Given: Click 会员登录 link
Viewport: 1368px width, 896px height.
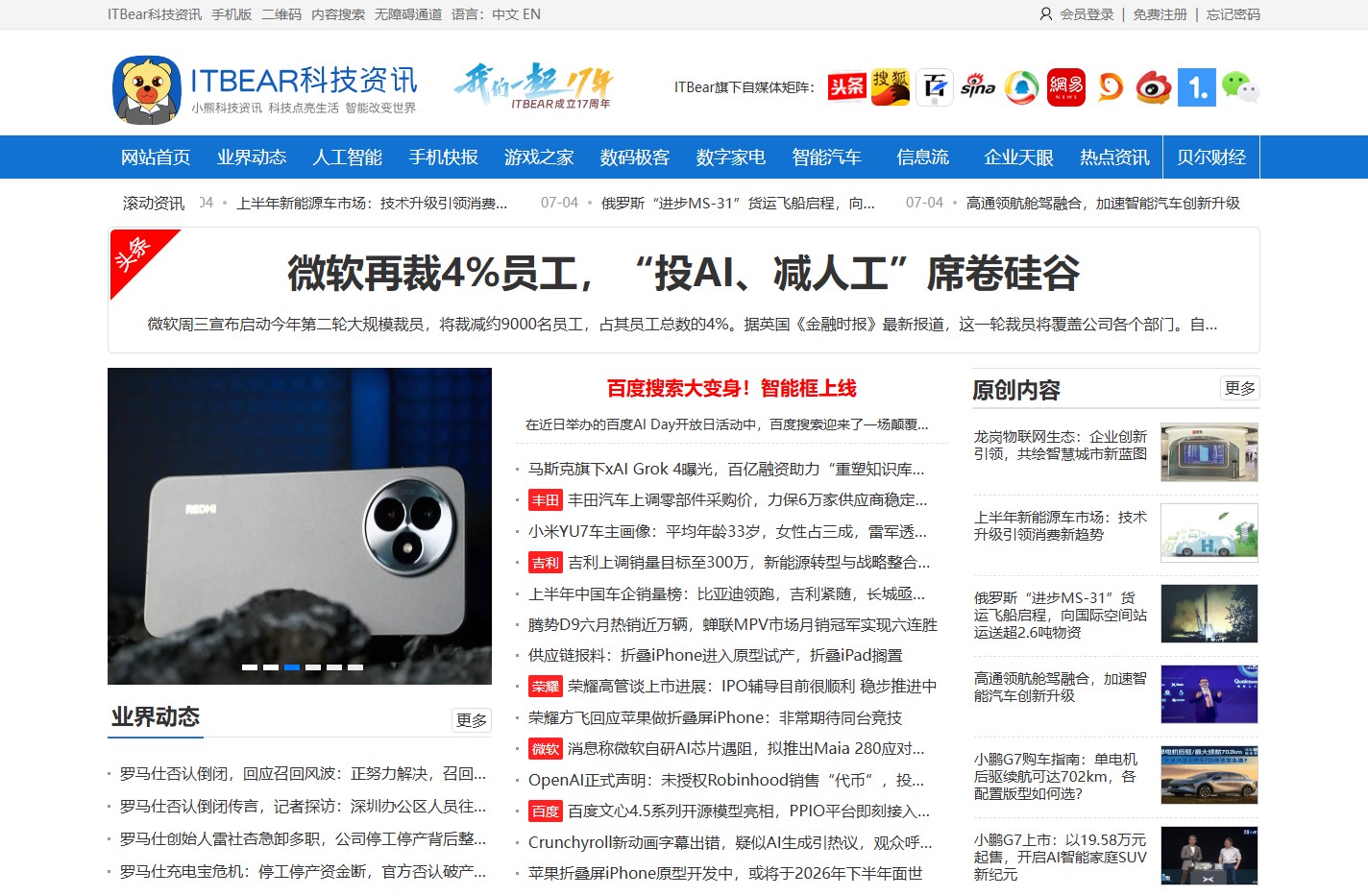Looking at the screenshot, I should [x=1087, y=14].
